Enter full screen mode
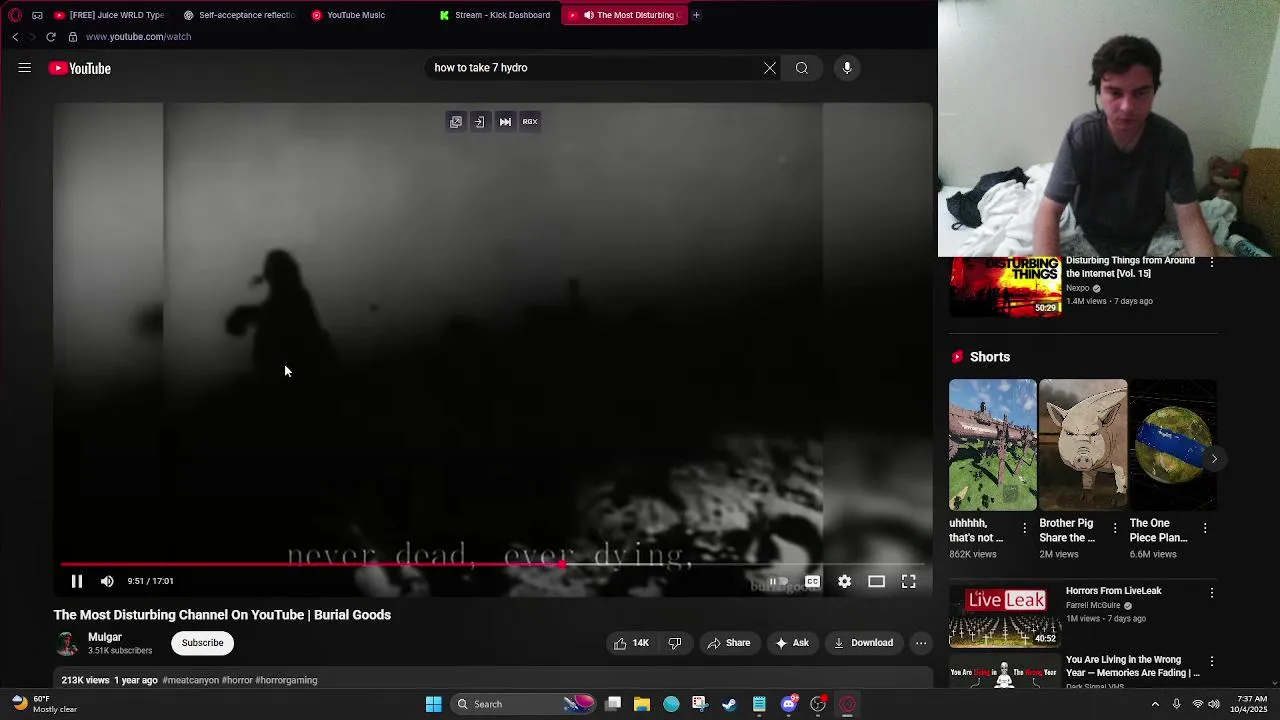The image size is (1280, 720). (909, 581)
